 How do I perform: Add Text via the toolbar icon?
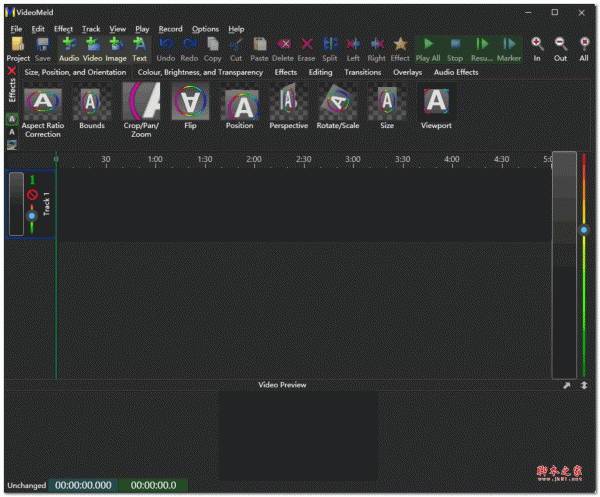tap(140, 50)
